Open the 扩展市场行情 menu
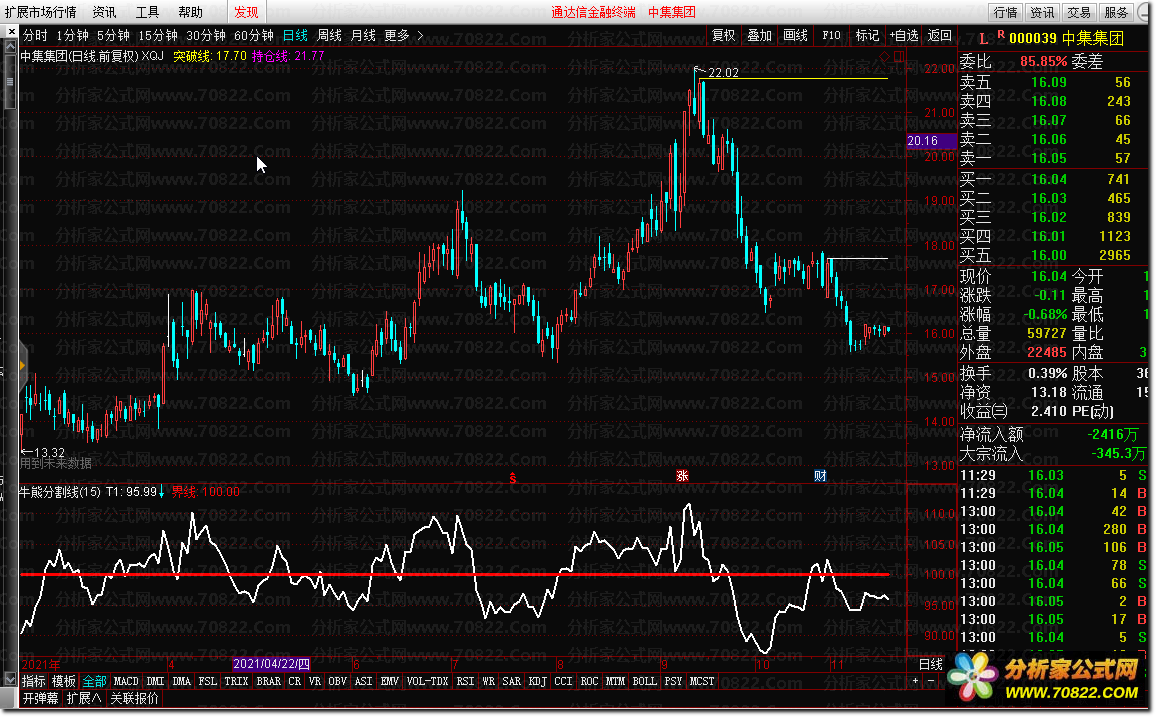 (41, 12)
